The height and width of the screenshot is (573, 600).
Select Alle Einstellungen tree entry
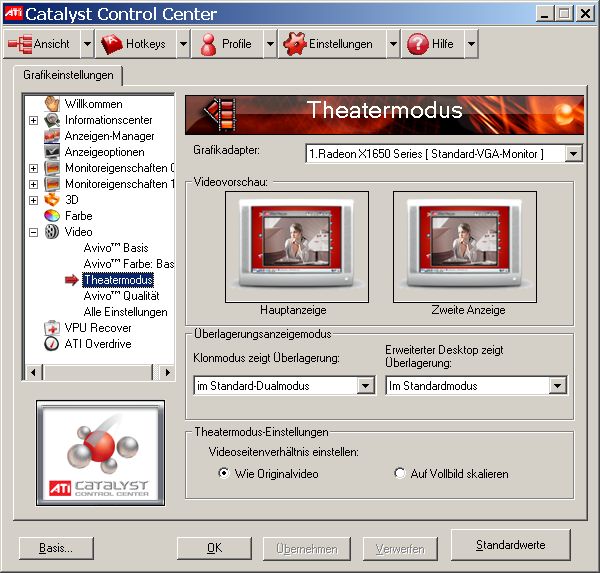126,312
